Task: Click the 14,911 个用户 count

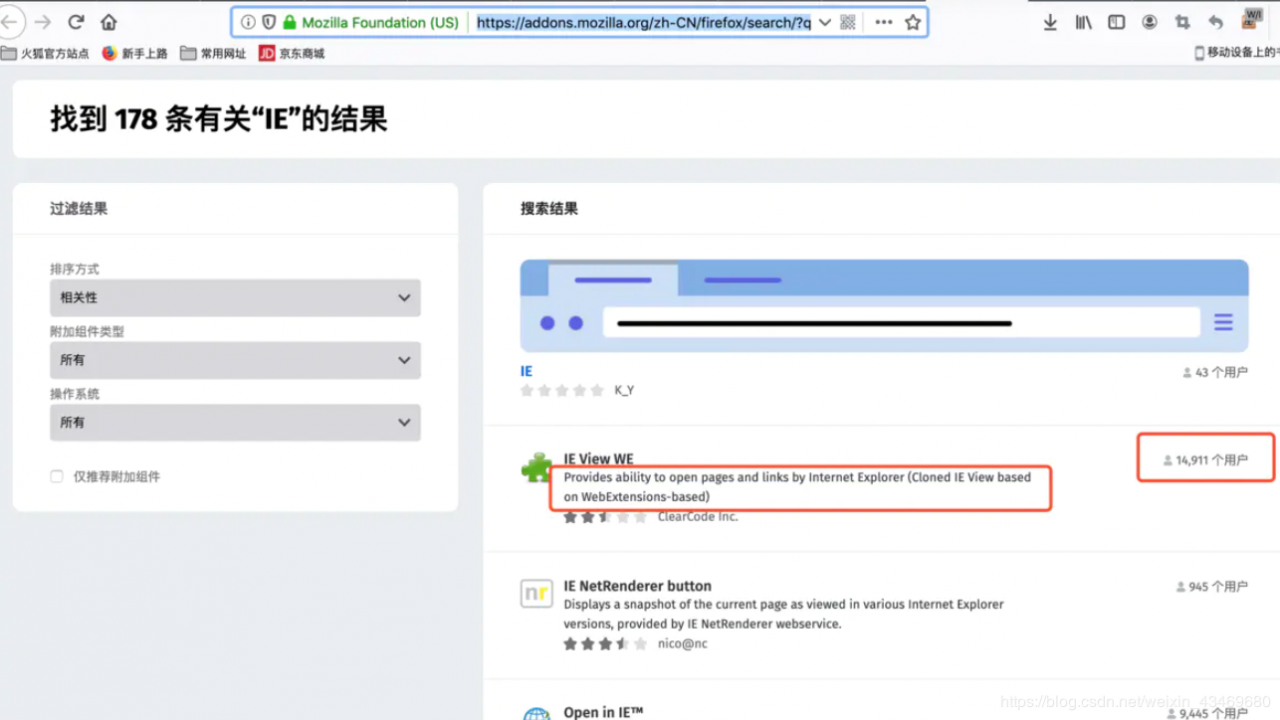Action: point(1205,460)
